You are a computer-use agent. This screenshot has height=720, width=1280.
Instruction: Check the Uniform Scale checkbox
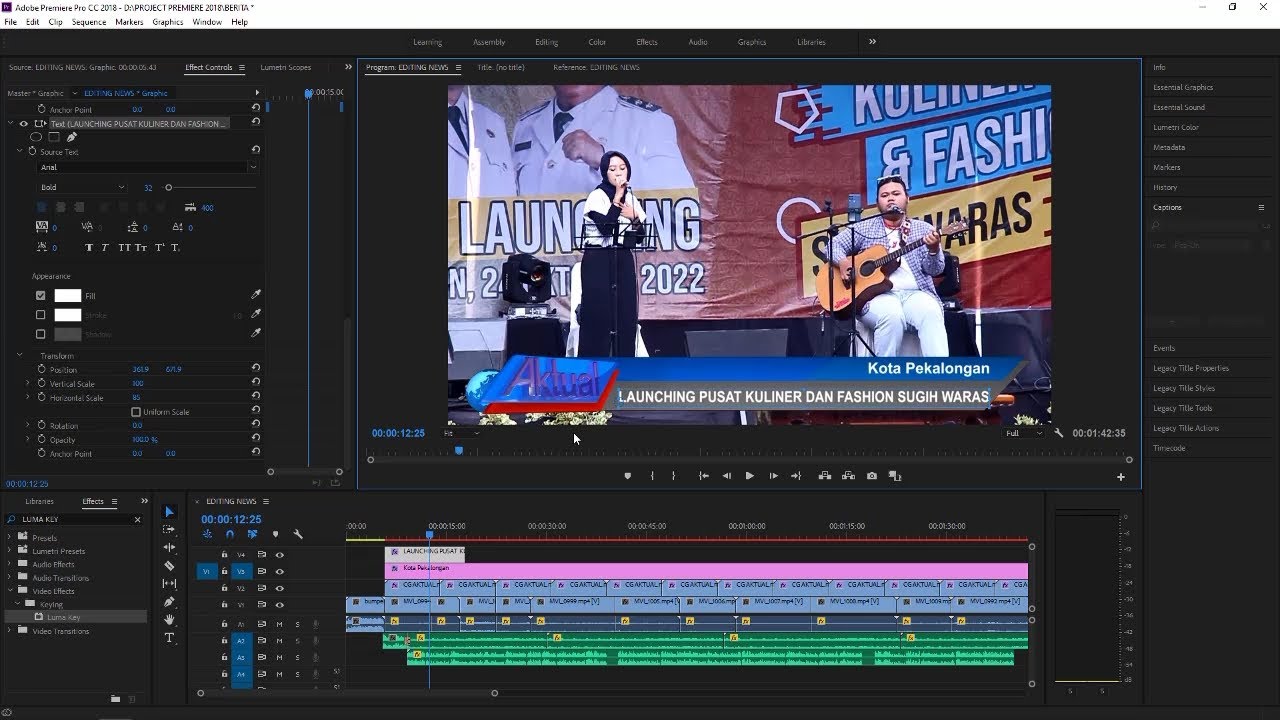pos(136,412)
